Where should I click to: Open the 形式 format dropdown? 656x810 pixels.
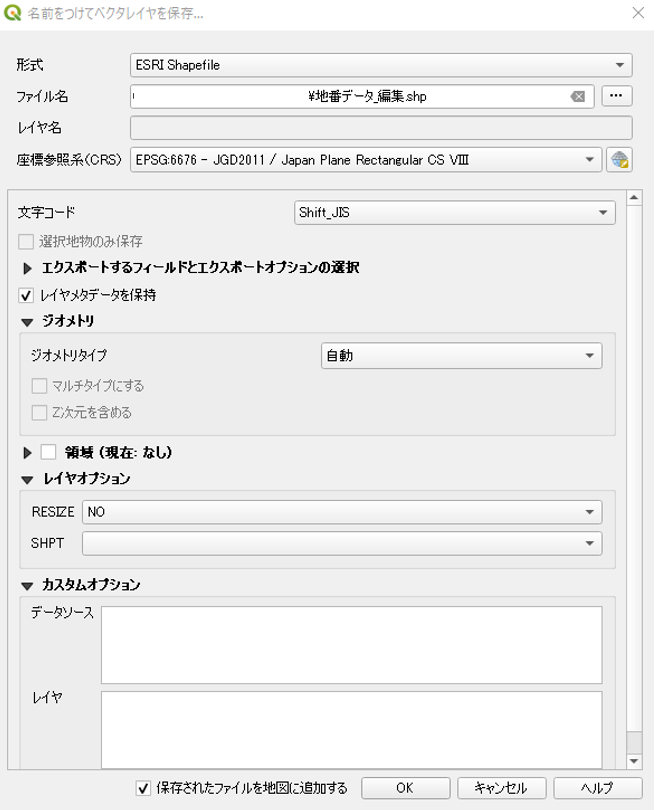click(381, 65)
